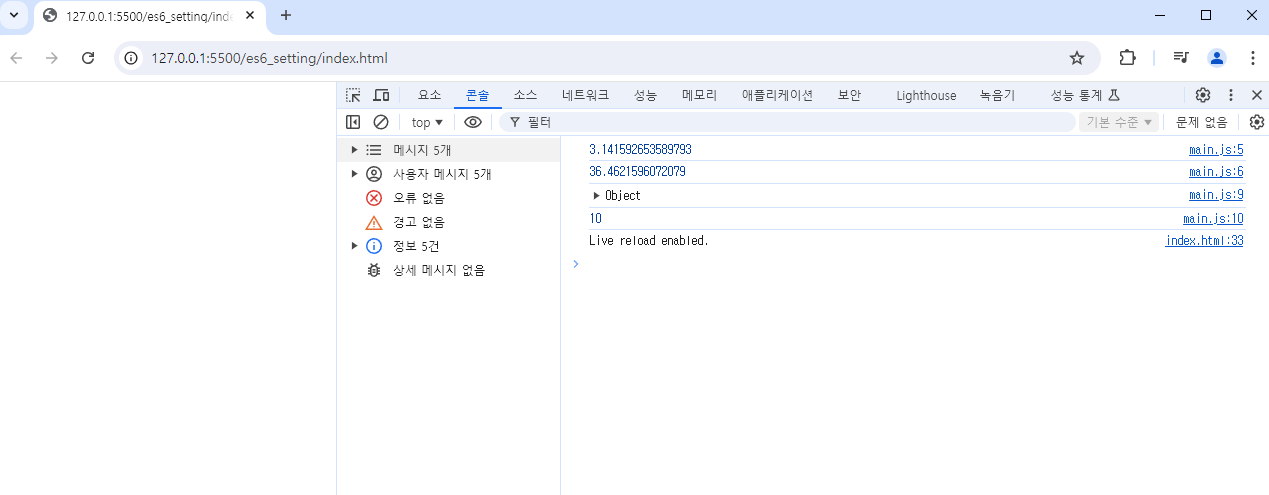Switch to the 메모리 tab
1269x495 pixels.
coord(700,95)
